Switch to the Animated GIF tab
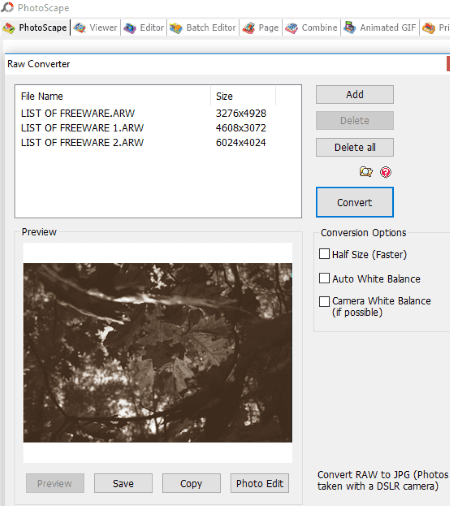The width and height of the screenshot is (450, 506). pyautogui.click(x=380, y=28)
